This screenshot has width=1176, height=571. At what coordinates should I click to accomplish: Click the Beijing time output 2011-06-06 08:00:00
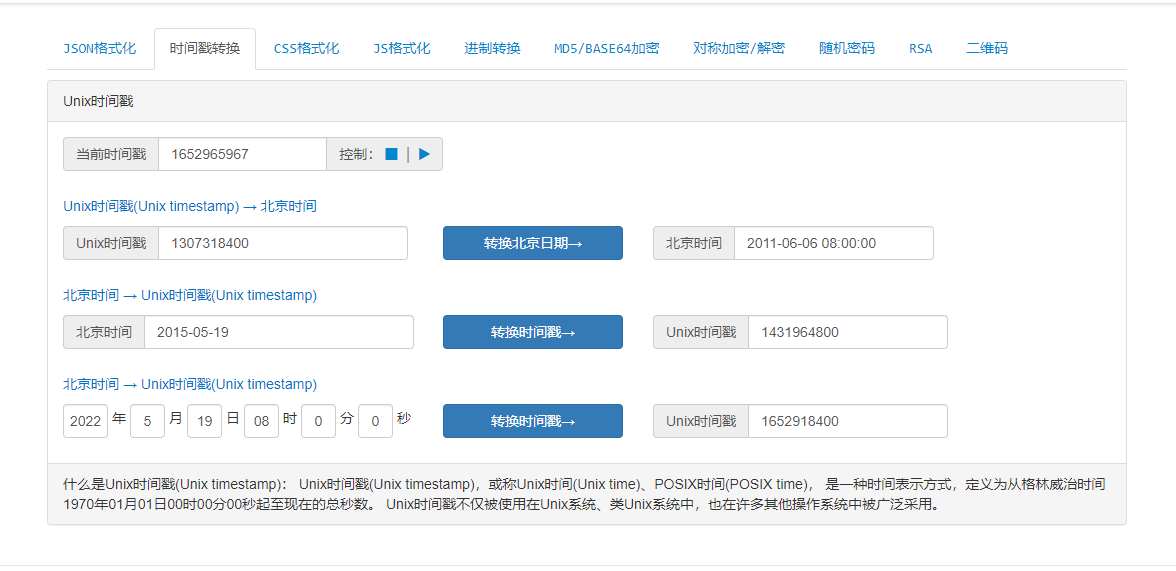click(x=833, y=243)
